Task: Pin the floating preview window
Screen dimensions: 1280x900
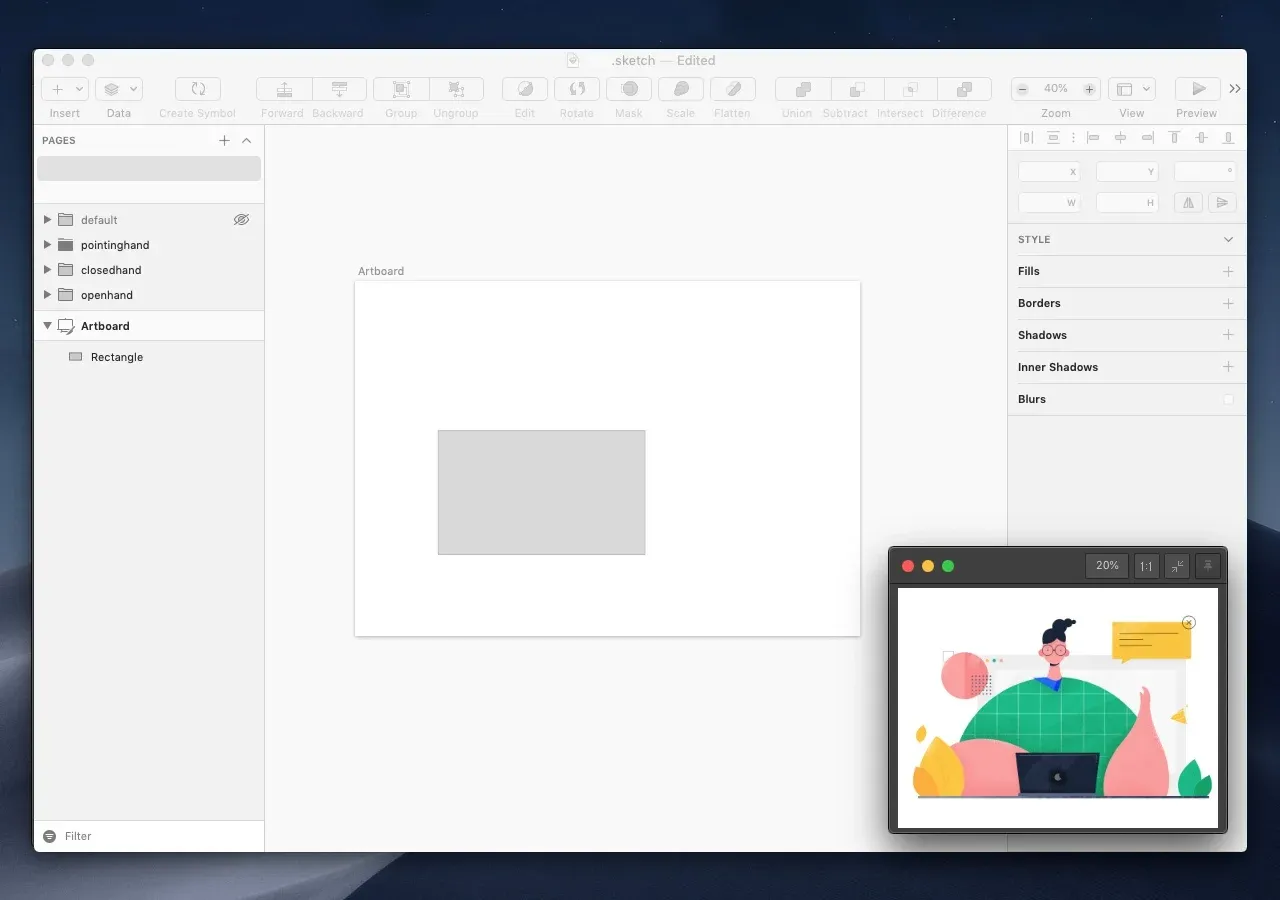Action: click(x=1208, y=566)
